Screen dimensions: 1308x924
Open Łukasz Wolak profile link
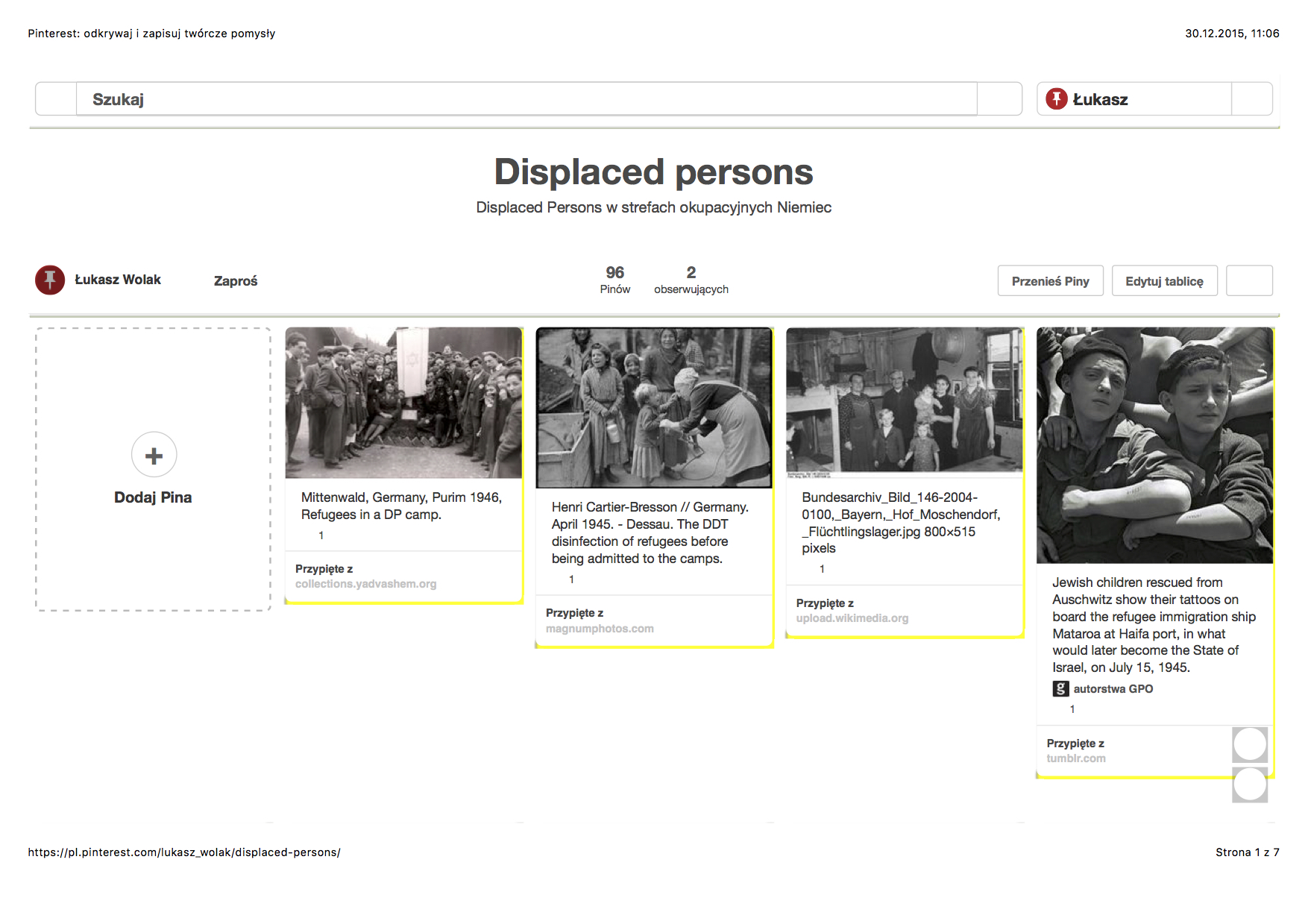(118, 280)
